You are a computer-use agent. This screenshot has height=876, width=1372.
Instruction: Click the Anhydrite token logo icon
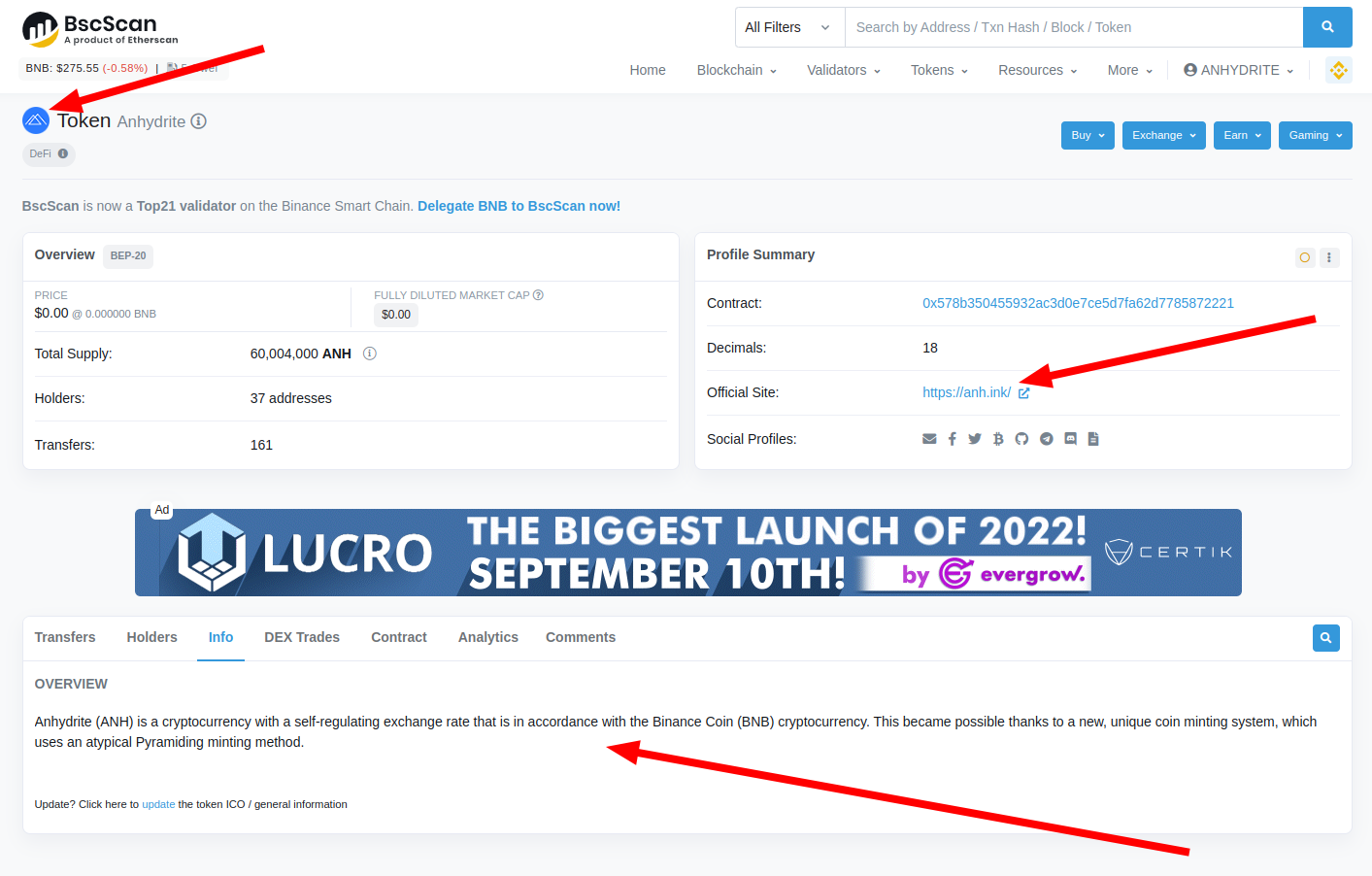(x=36, y=120)
